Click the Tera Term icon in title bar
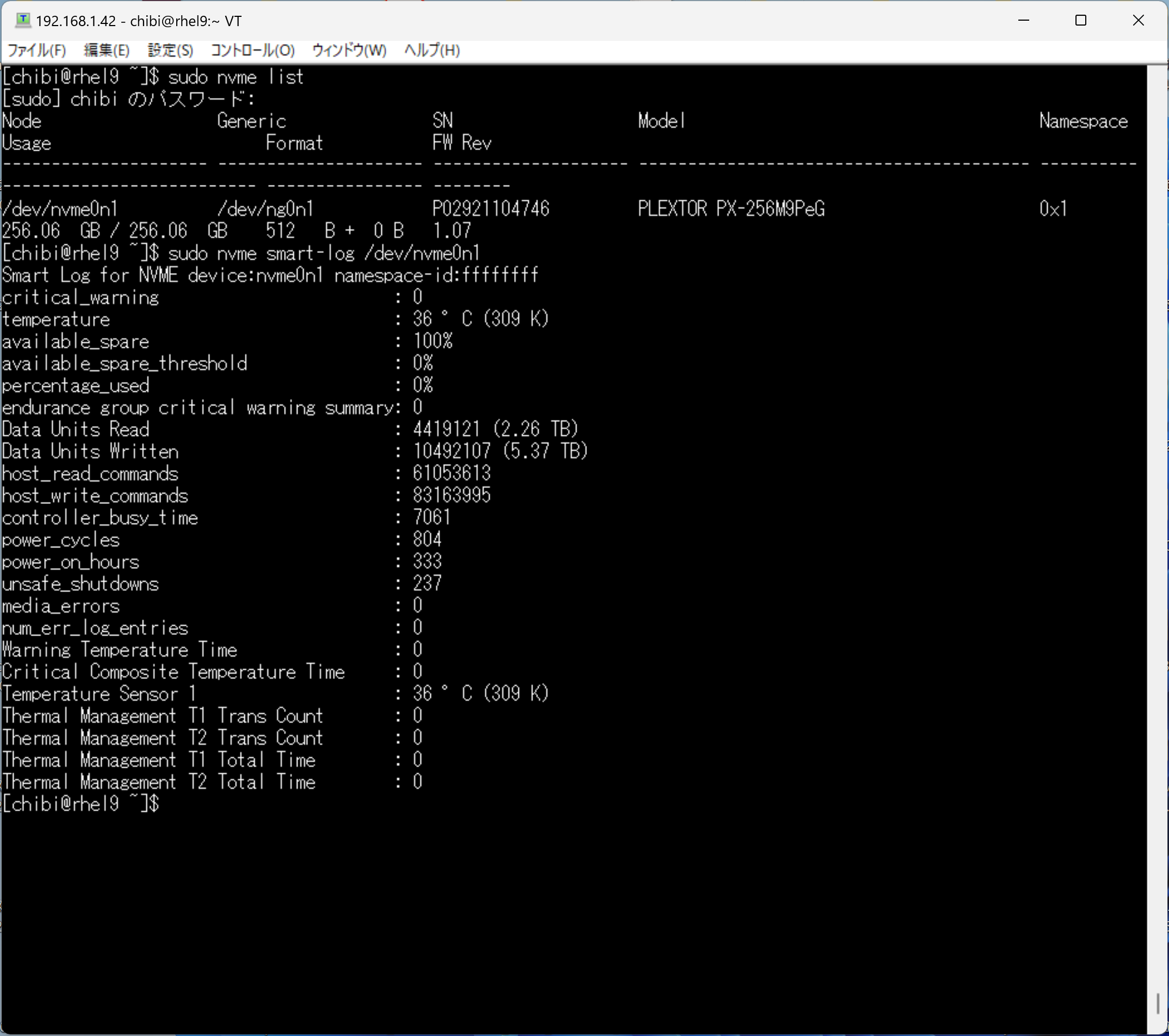The image size is (1169, 1036). 22,21
